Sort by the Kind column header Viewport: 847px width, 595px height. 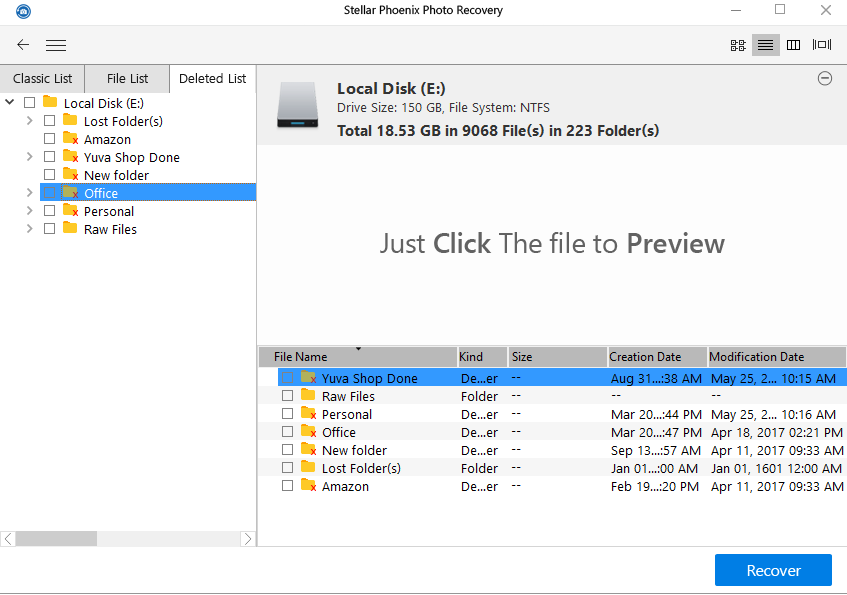tap(482, 357)
